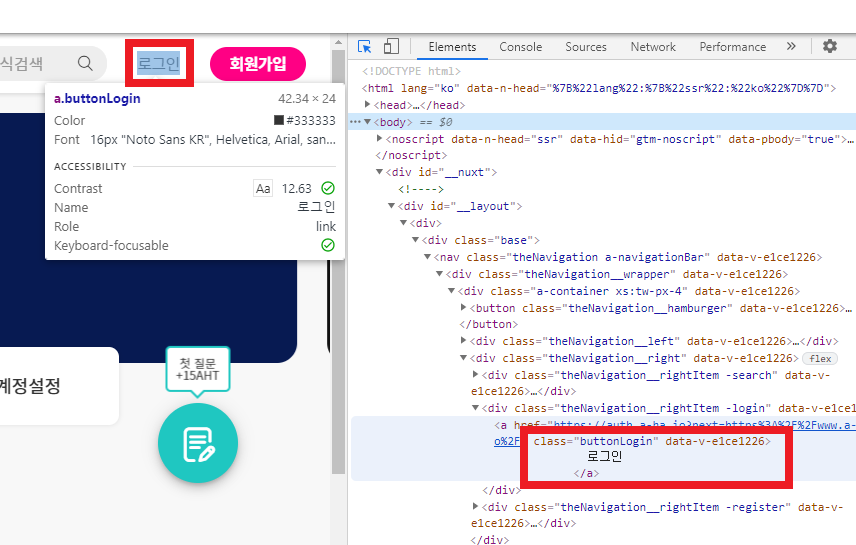Click a.buttonLogin tooltip title
The height and width of the screenshot is (545, 856).
point(97,99)
